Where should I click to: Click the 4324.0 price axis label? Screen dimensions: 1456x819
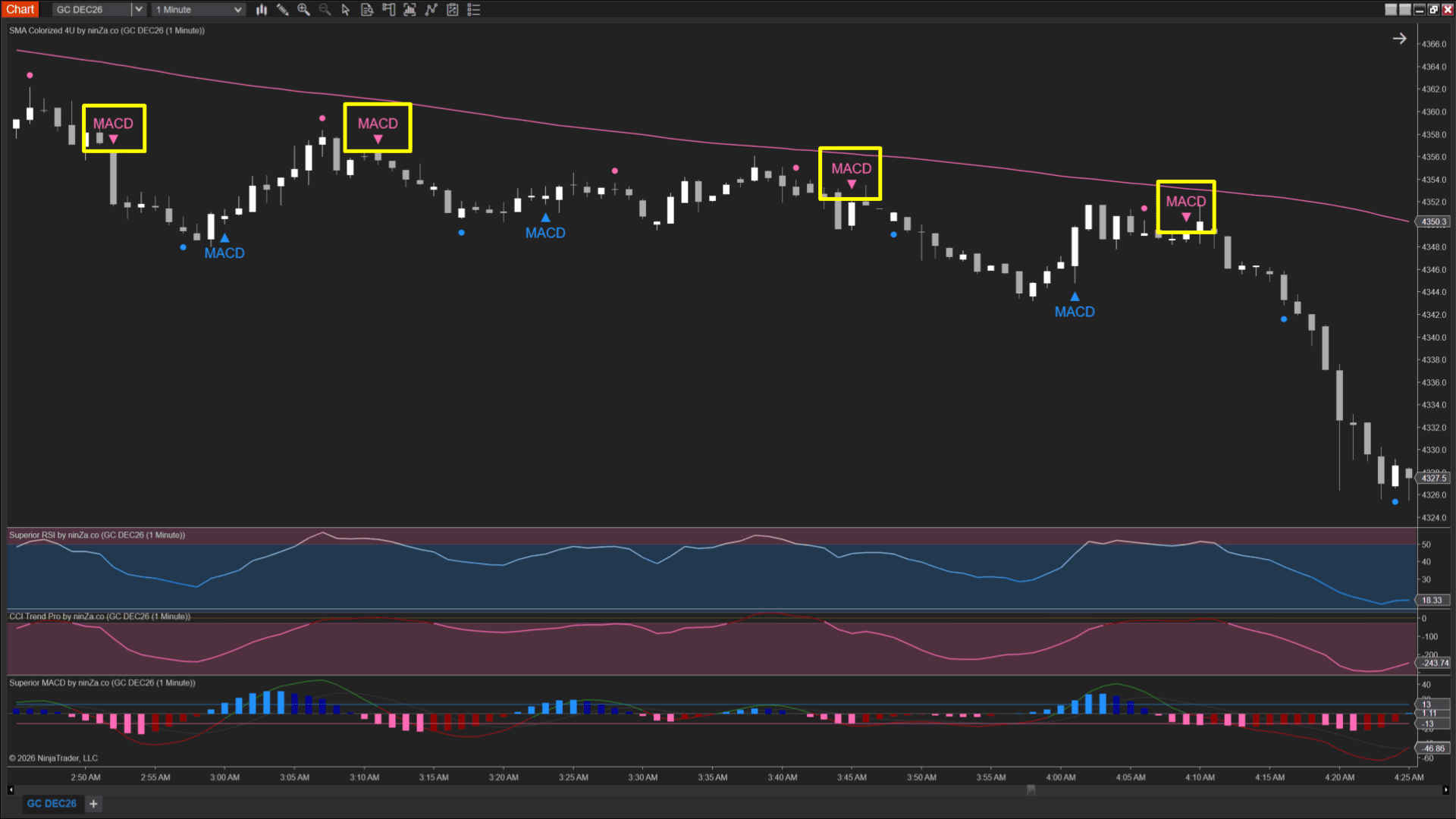point(1434,518)
